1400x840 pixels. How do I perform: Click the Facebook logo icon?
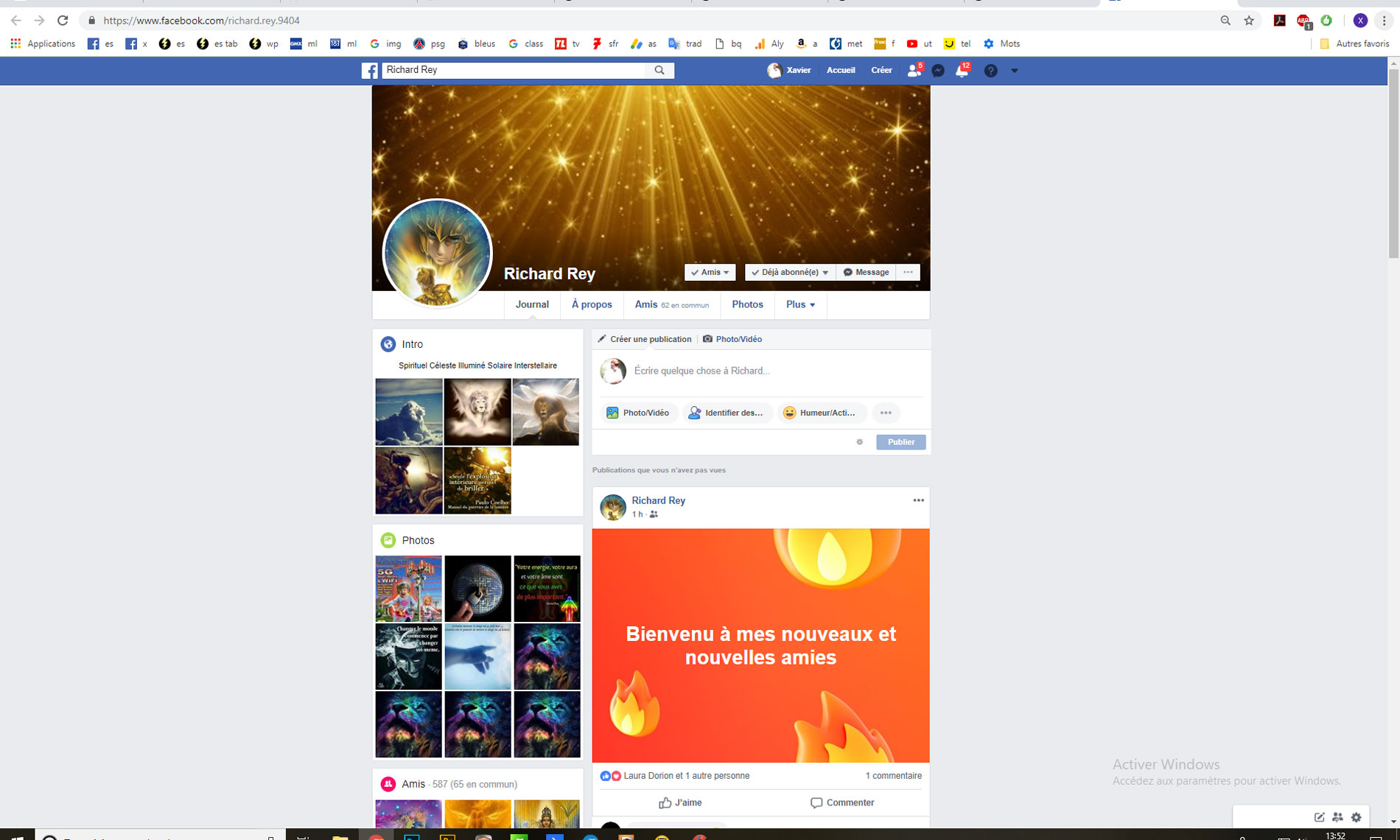370,71
